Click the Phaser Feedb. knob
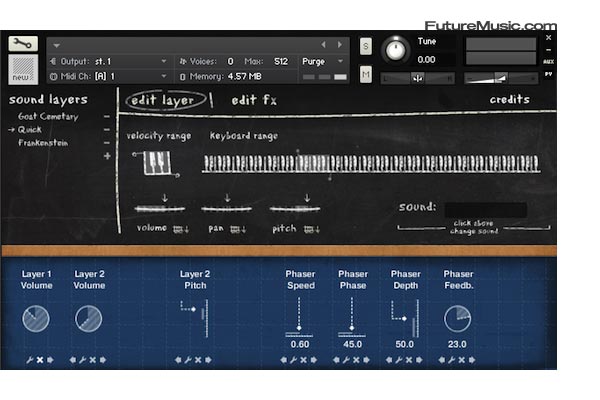 [458, 318]
